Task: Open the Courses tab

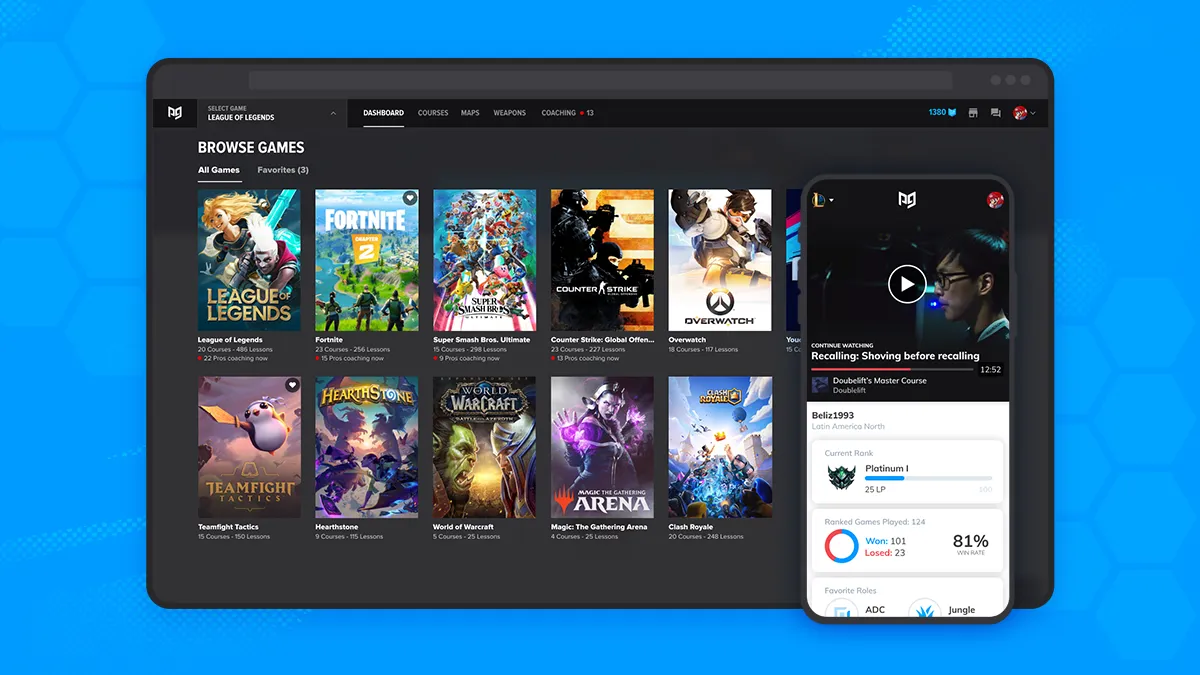Action: pos(433,113)
